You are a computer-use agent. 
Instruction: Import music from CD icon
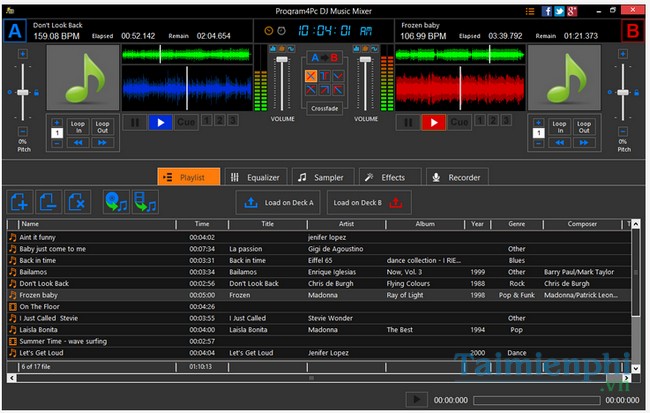pyautogui.click(x=116, y=202)
